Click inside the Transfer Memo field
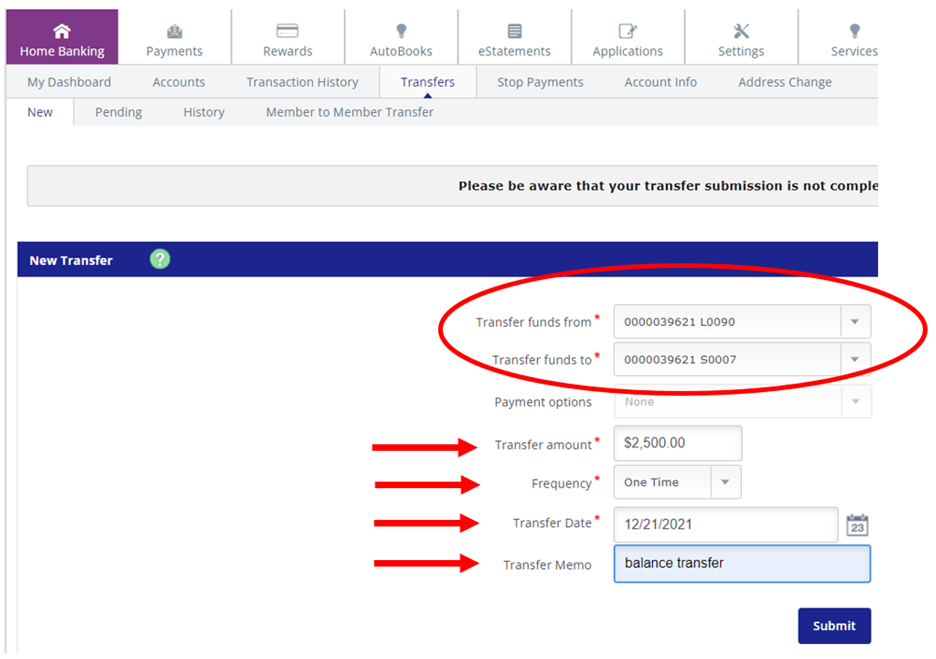The width and height of the screenshot is (936, 659). (742, 563)
